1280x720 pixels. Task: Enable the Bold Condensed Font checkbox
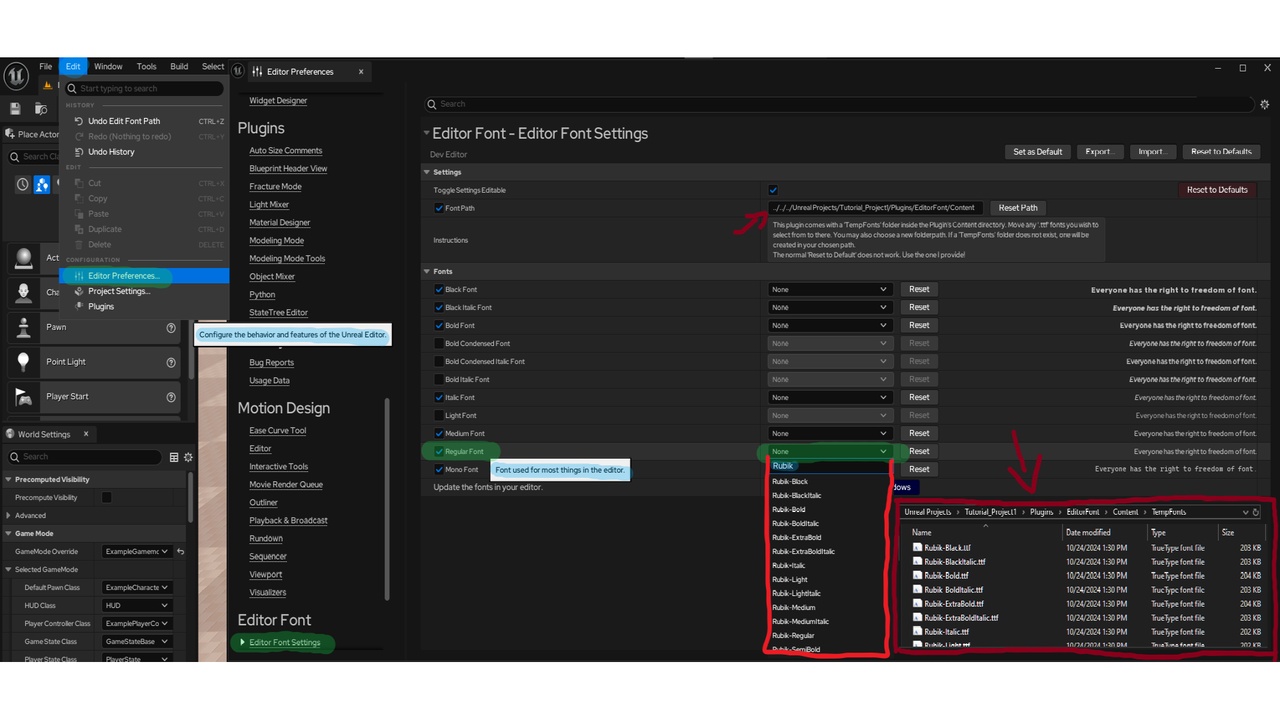[x=439, y=344]
